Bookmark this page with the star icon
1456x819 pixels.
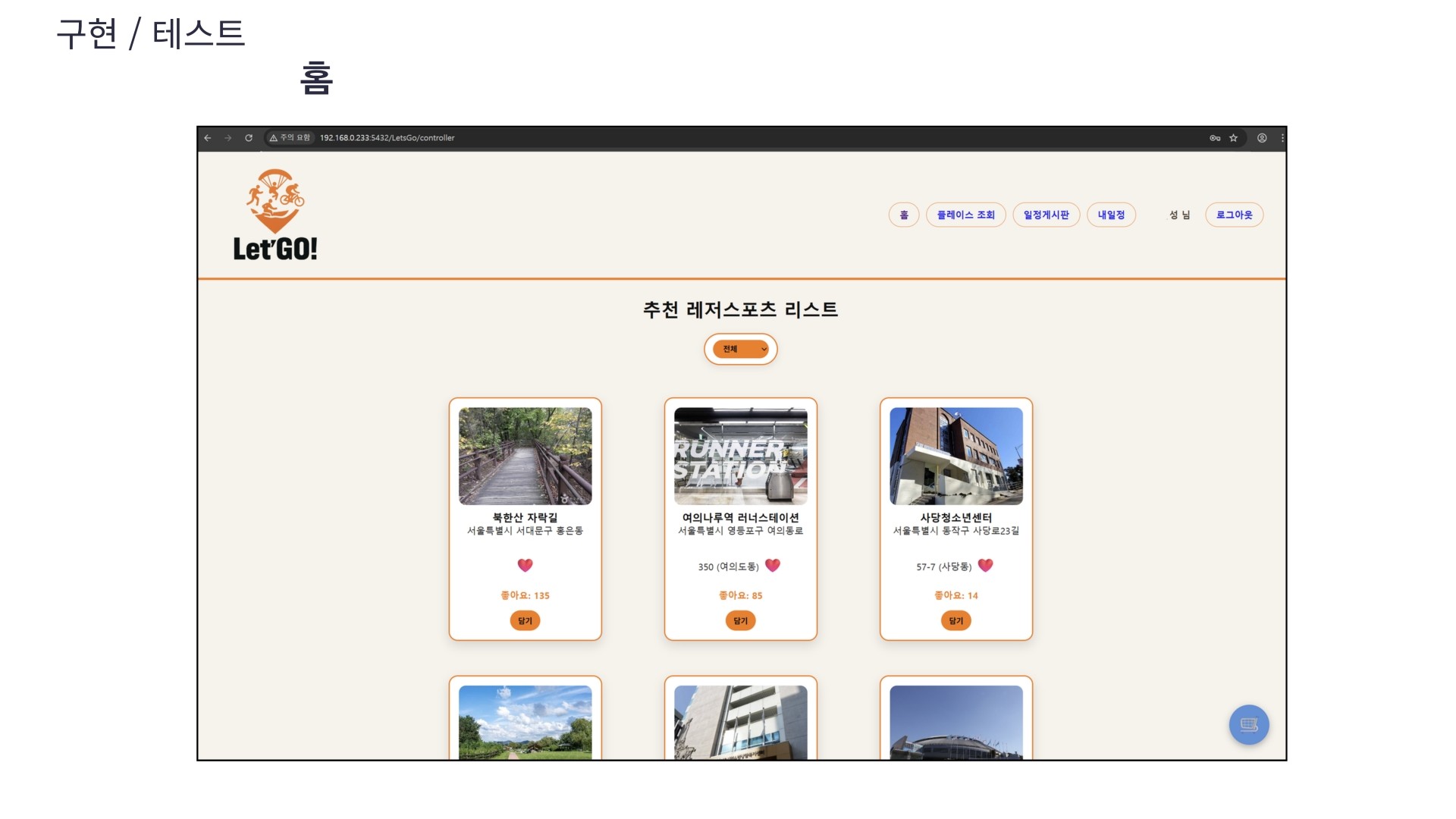(1234, 138)
